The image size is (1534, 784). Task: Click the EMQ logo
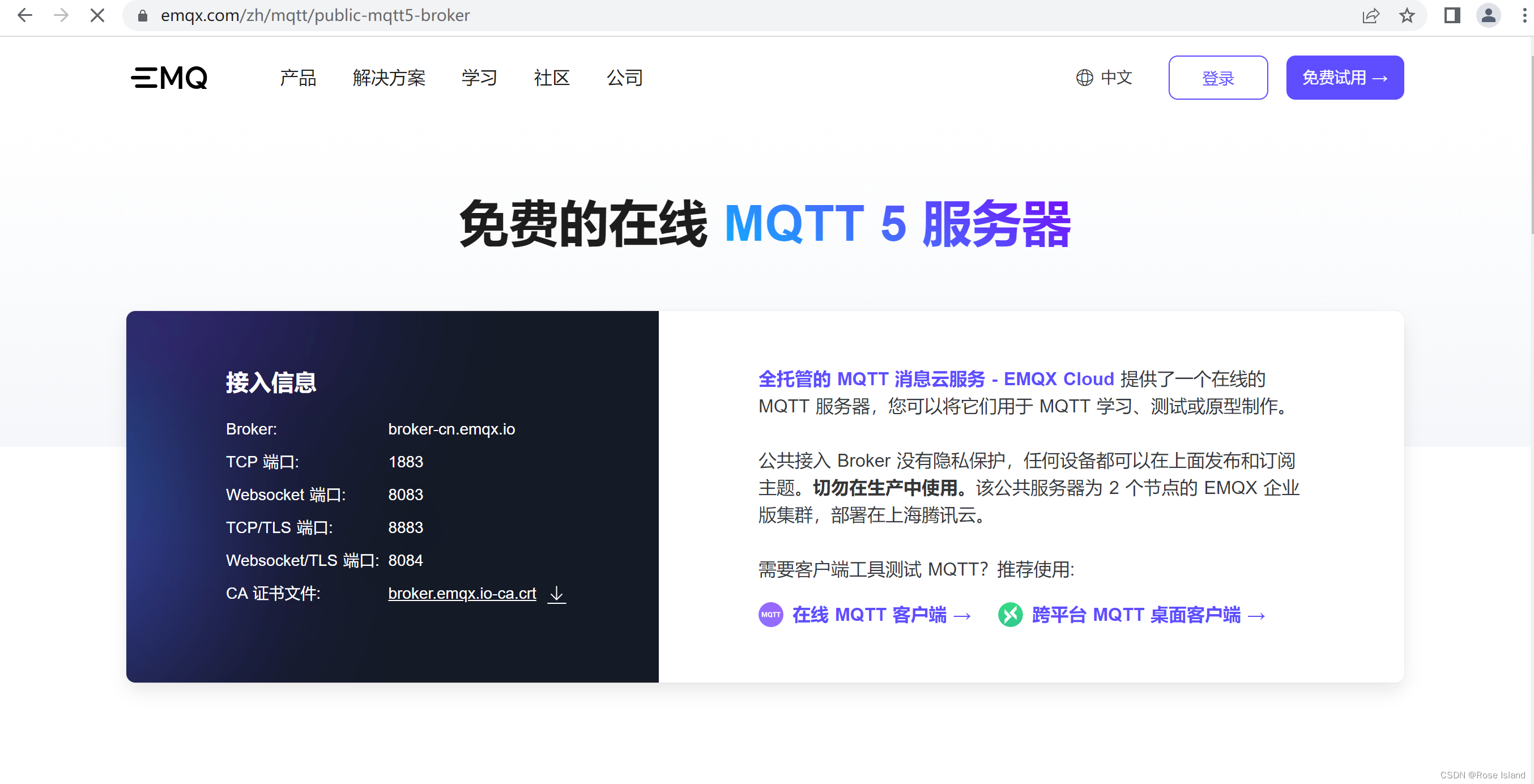pos(169,78)
